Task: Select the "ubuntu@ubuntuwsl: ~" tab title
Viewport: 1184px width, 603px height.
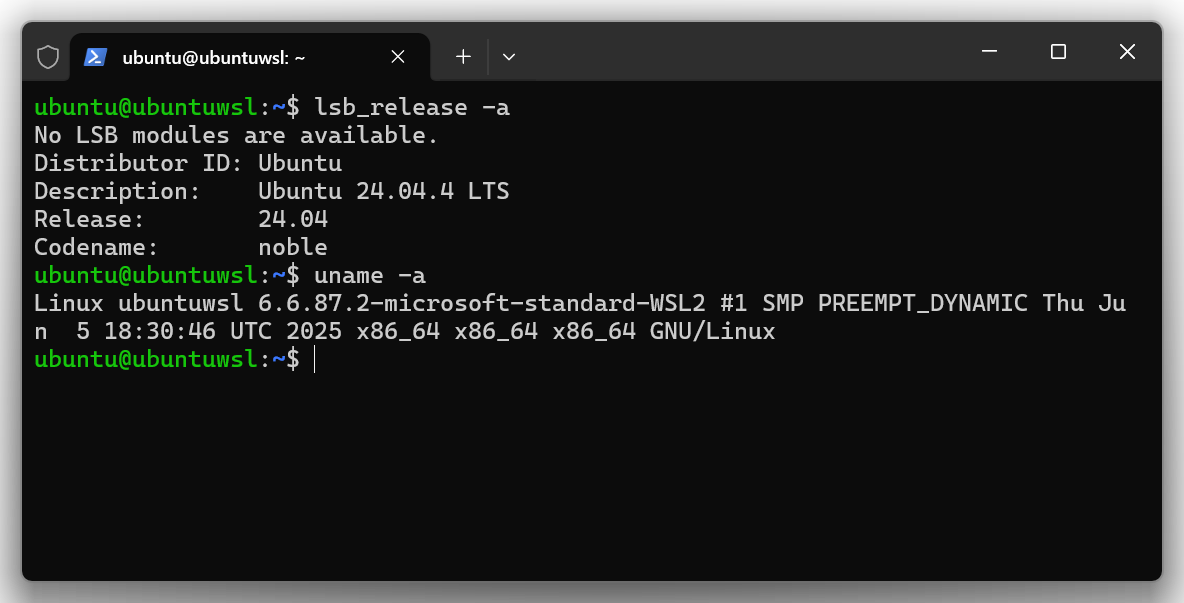Action: tap(213, 57)
